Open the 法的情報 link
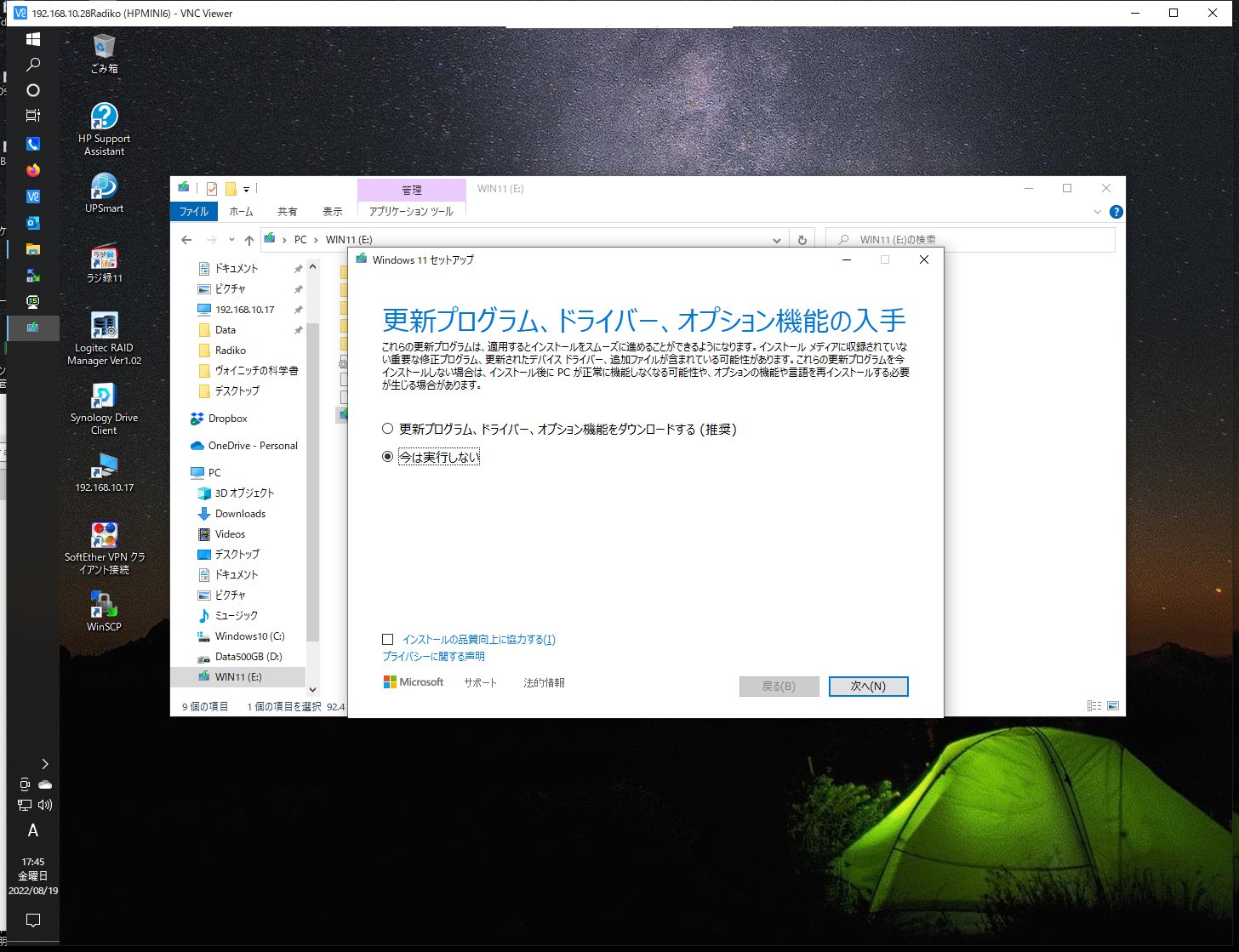 [x=544, y=683]
